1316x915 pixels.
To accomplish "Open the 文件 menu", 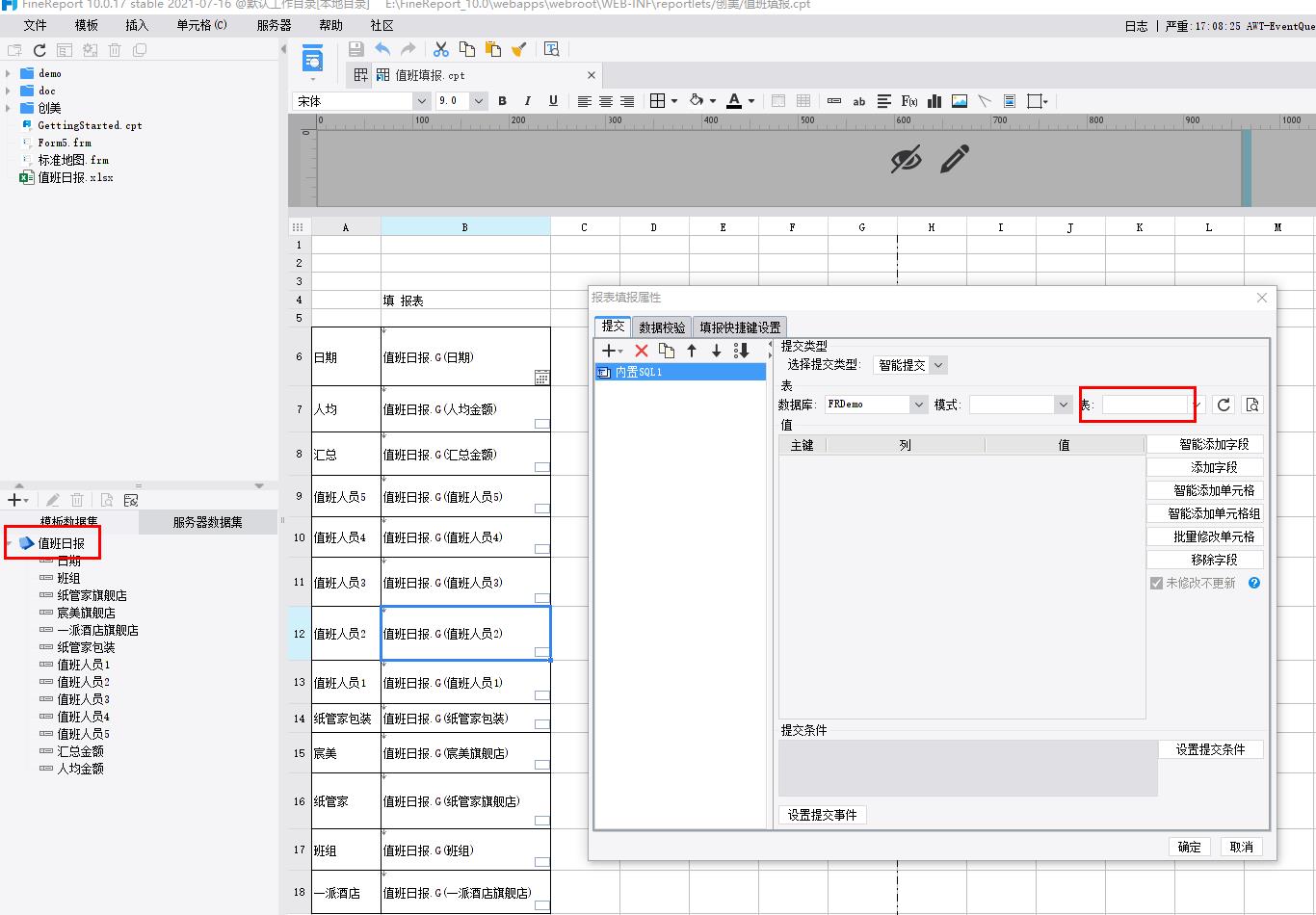I will click(x=35, y=25).
